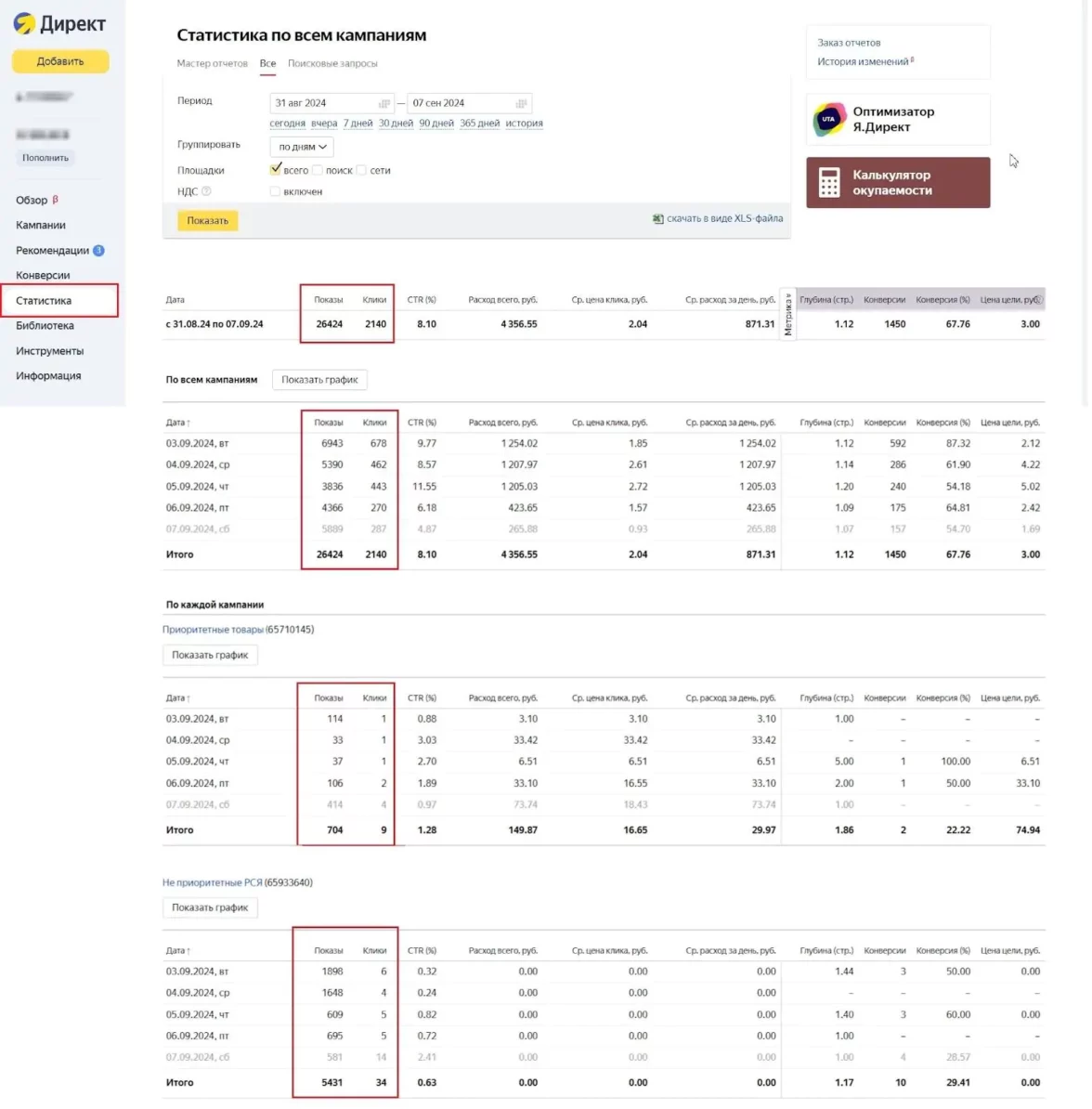Open the start date calendar icon
1092x1109 pixels.
point(384,103)
